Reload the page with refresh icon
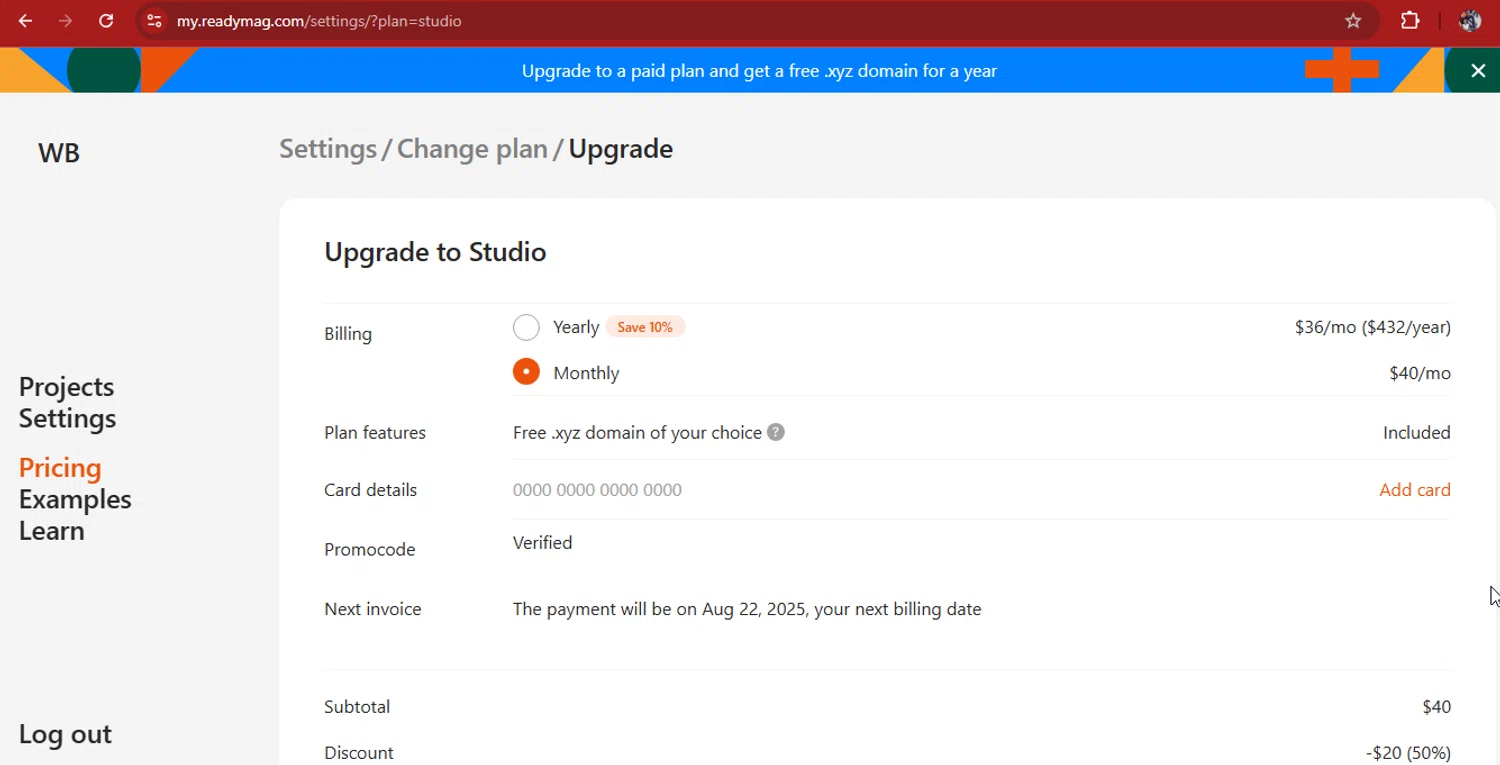Screen dimensions: 1500x765 click(106, 21)
